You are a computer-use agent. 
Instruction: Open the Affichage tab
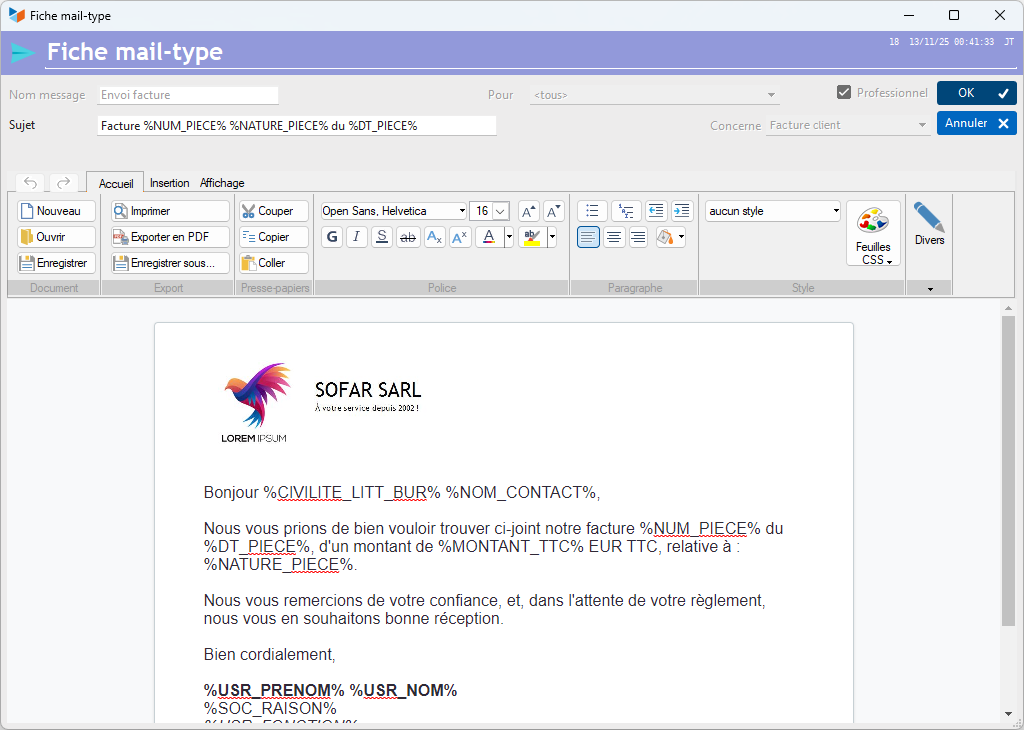click(x=222, y=183)
